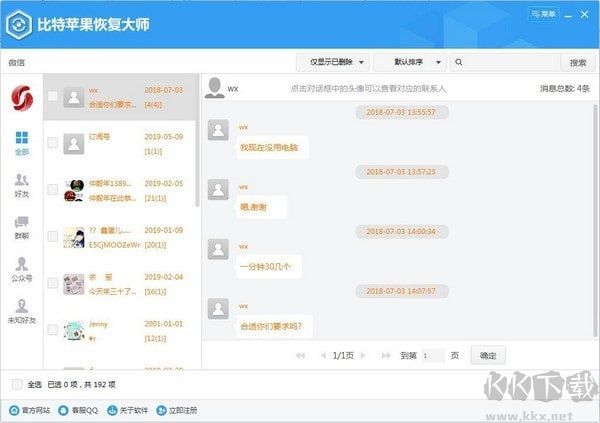Click the group avatar dated 2019-02-05
Screen dimensions: 600x423
pos(73,191)
